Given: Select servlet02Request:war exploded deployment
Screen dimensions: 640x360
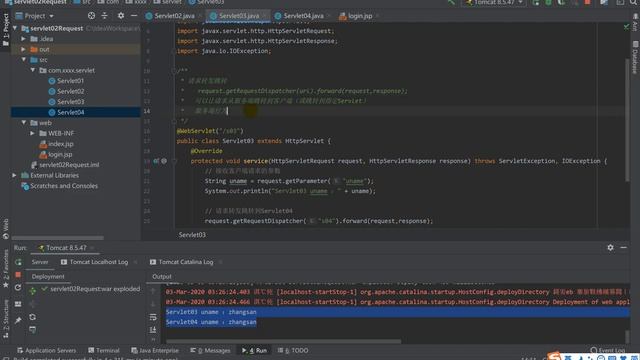Looking at the screenshot, I should click(91, 289).
